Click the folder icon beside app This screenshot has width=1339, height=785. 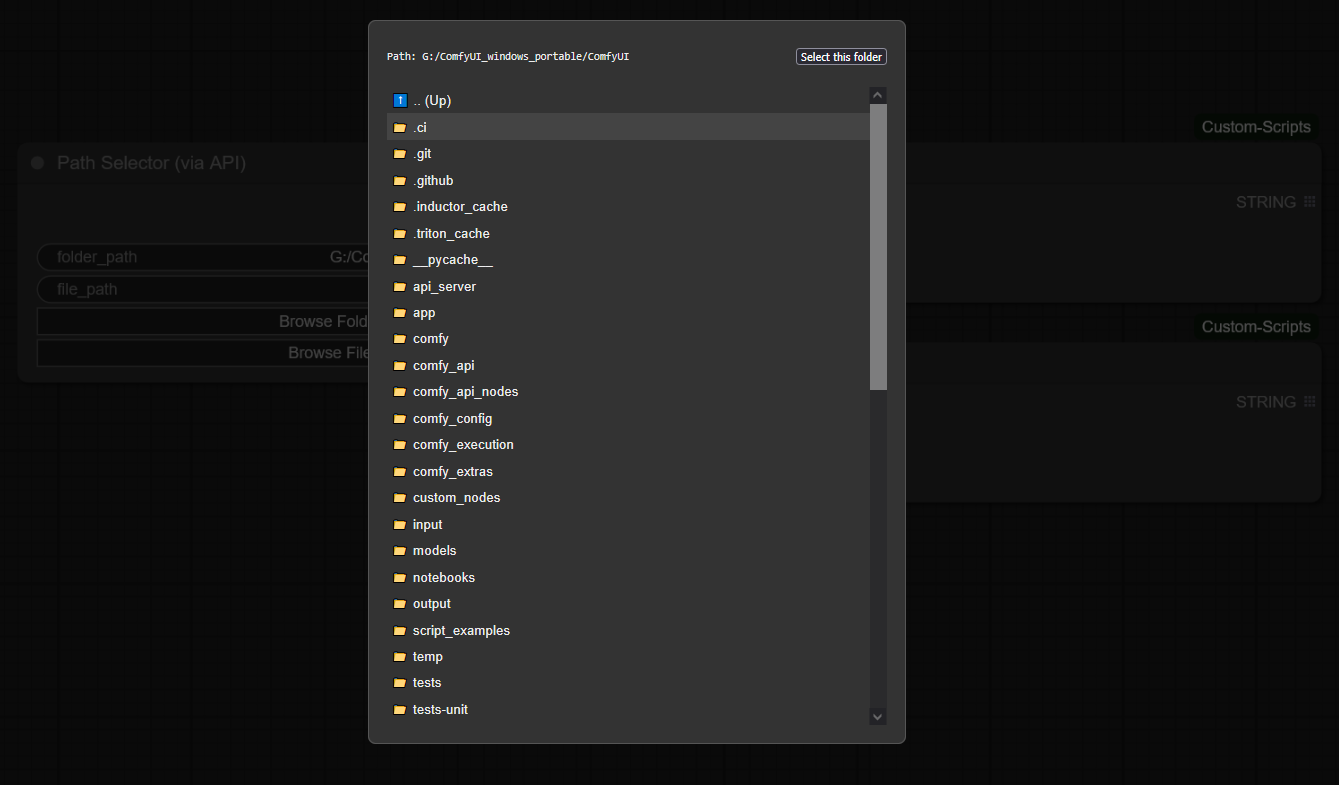point(400,313)
